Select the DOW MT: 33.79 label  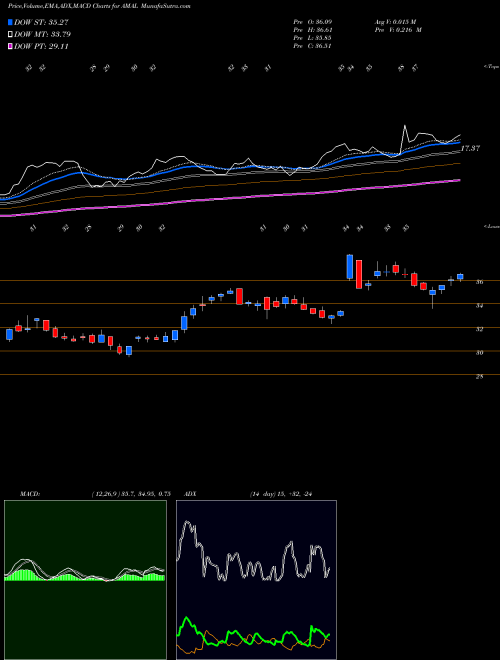click(43, 35)
